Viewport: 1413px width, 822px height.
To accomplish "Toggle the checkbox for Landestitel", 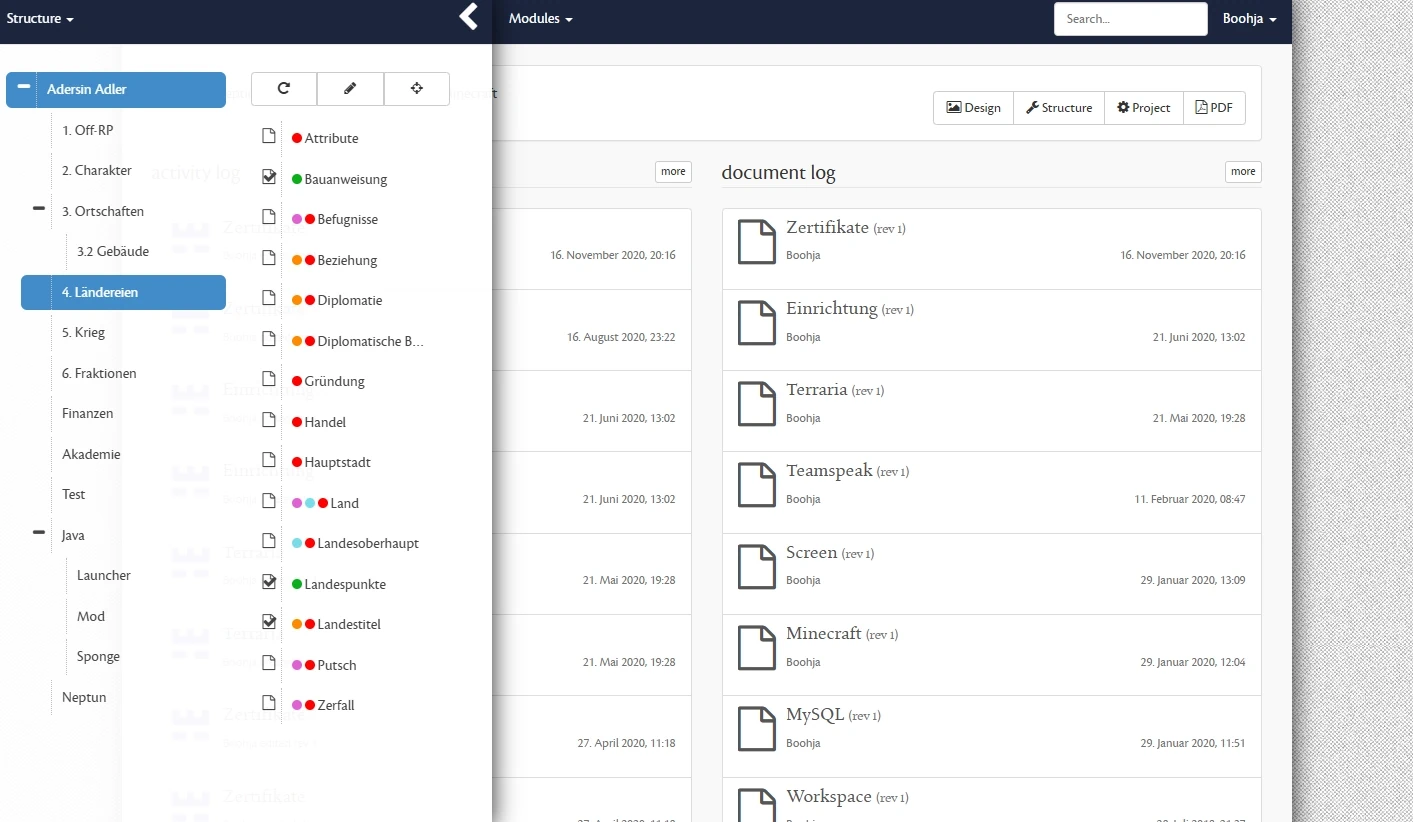I will (x=268, y=622).
